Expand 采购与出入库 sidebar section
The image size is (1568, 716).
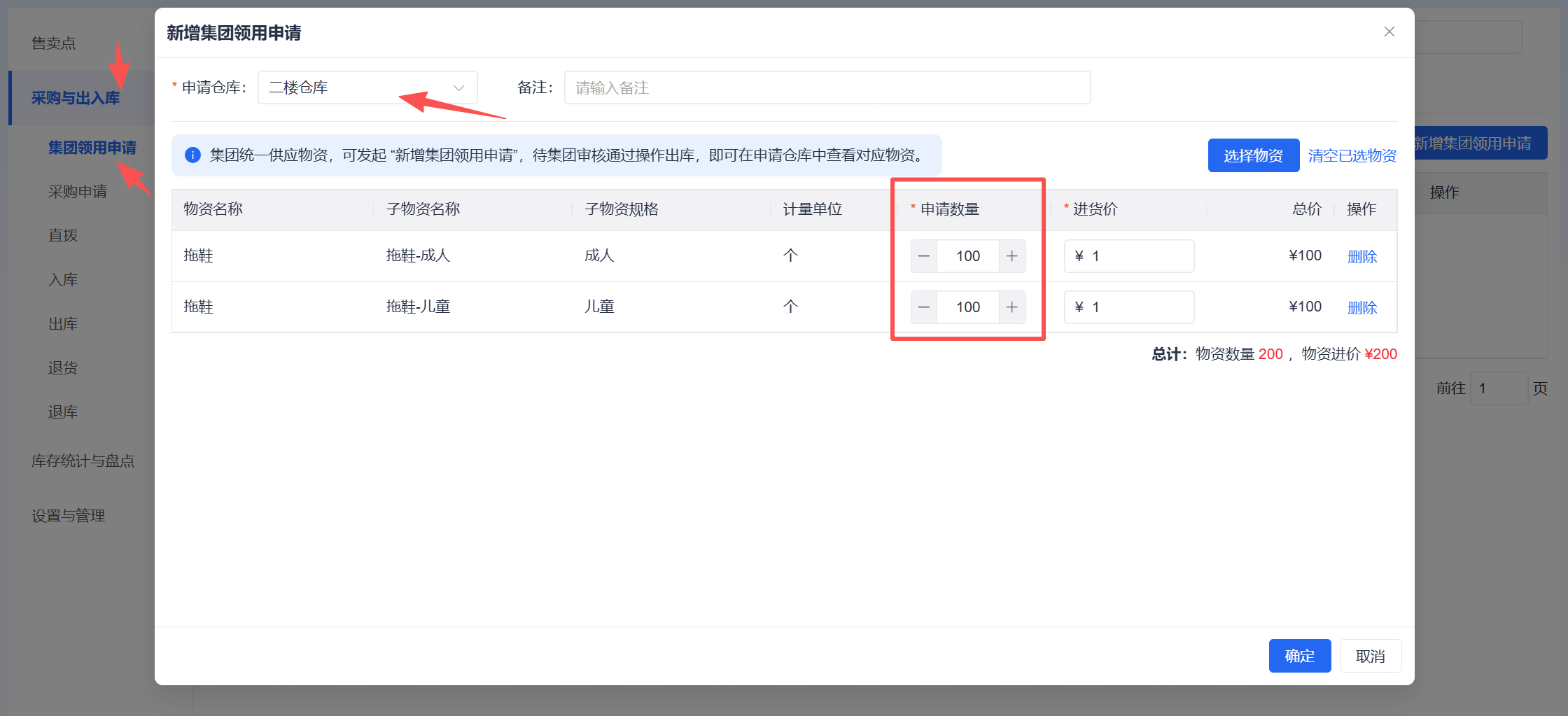point(76,98)
